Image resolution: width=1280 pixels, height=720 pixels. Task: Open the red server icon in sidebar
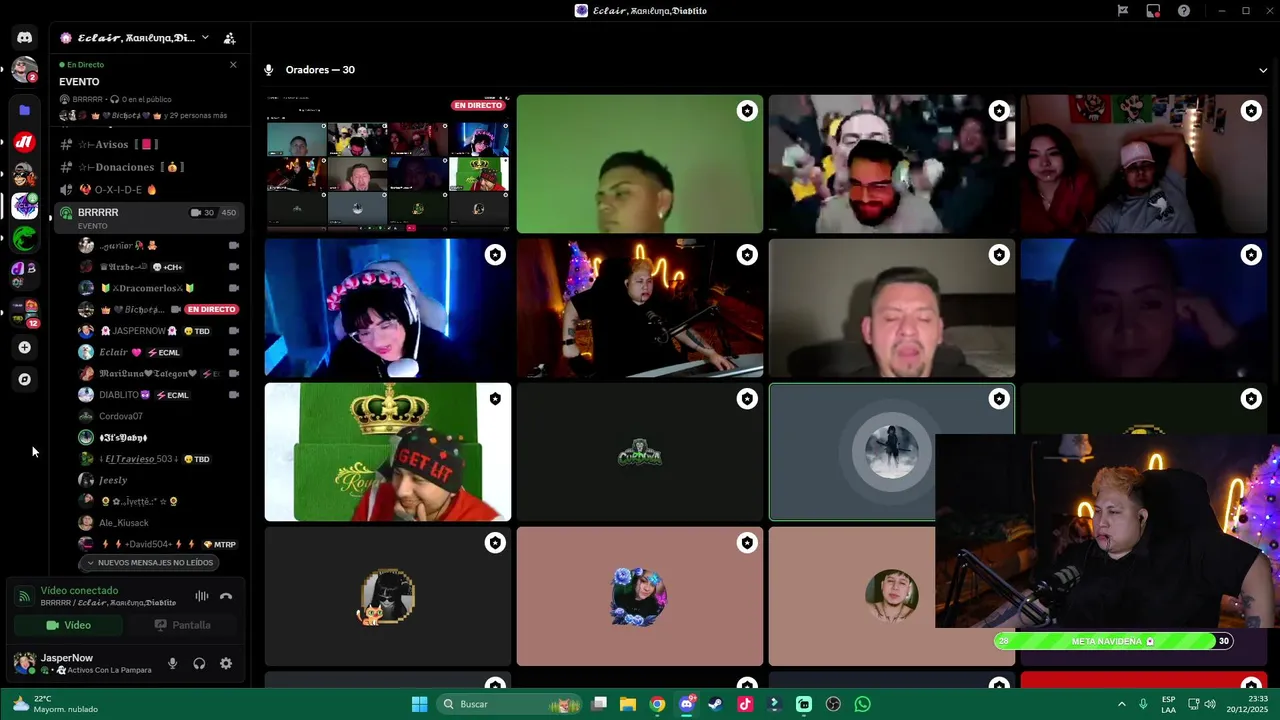pyautogui.click(x=24, y=142)
